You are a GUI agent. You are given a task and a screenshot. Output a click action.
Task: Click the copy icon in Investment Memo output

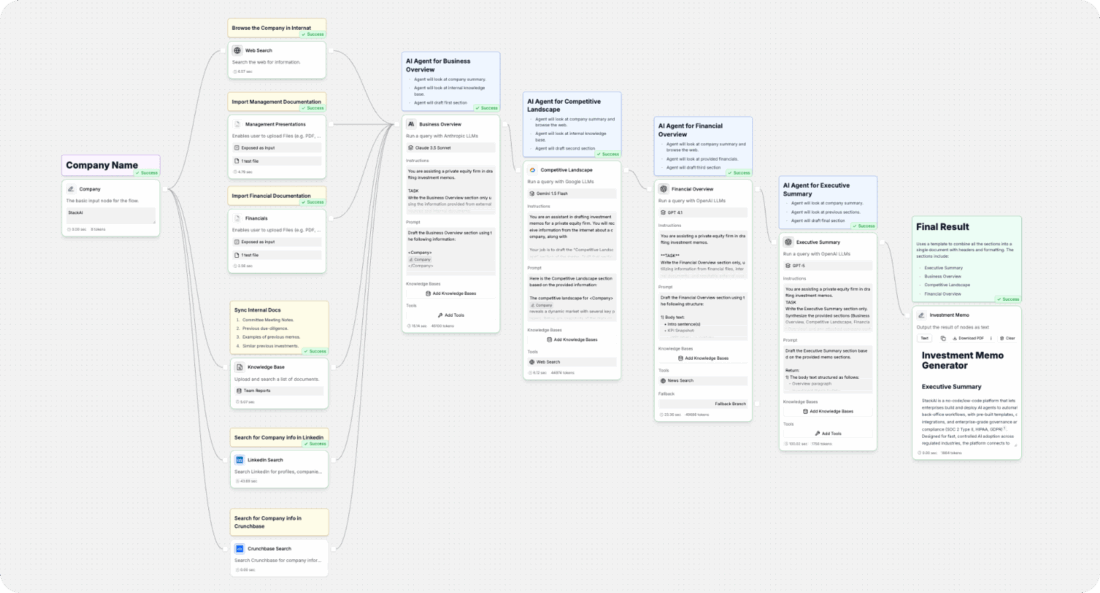pos(943,338)
